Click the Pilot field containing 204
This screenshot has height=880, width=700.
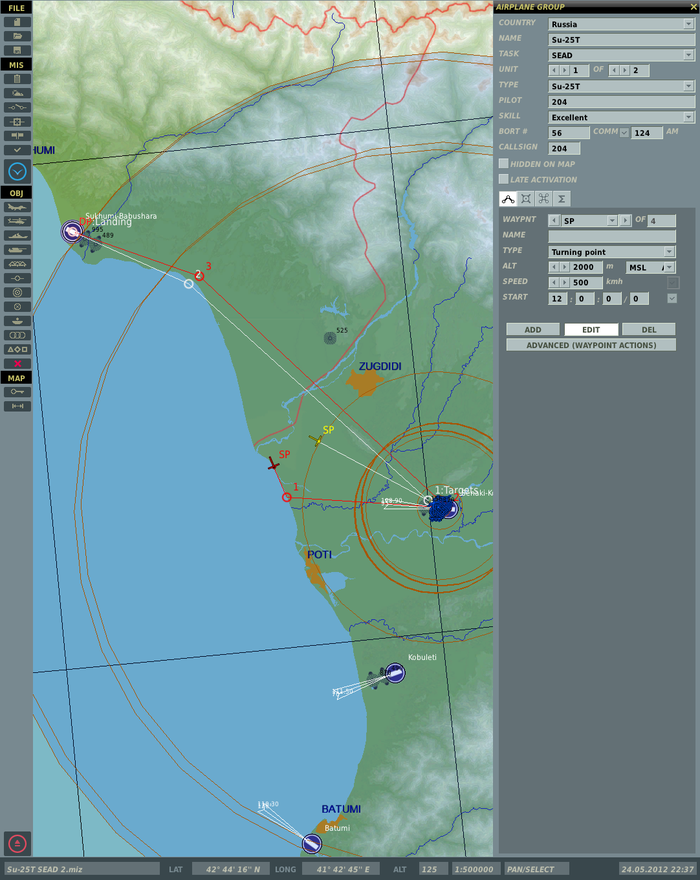[621, 102]
